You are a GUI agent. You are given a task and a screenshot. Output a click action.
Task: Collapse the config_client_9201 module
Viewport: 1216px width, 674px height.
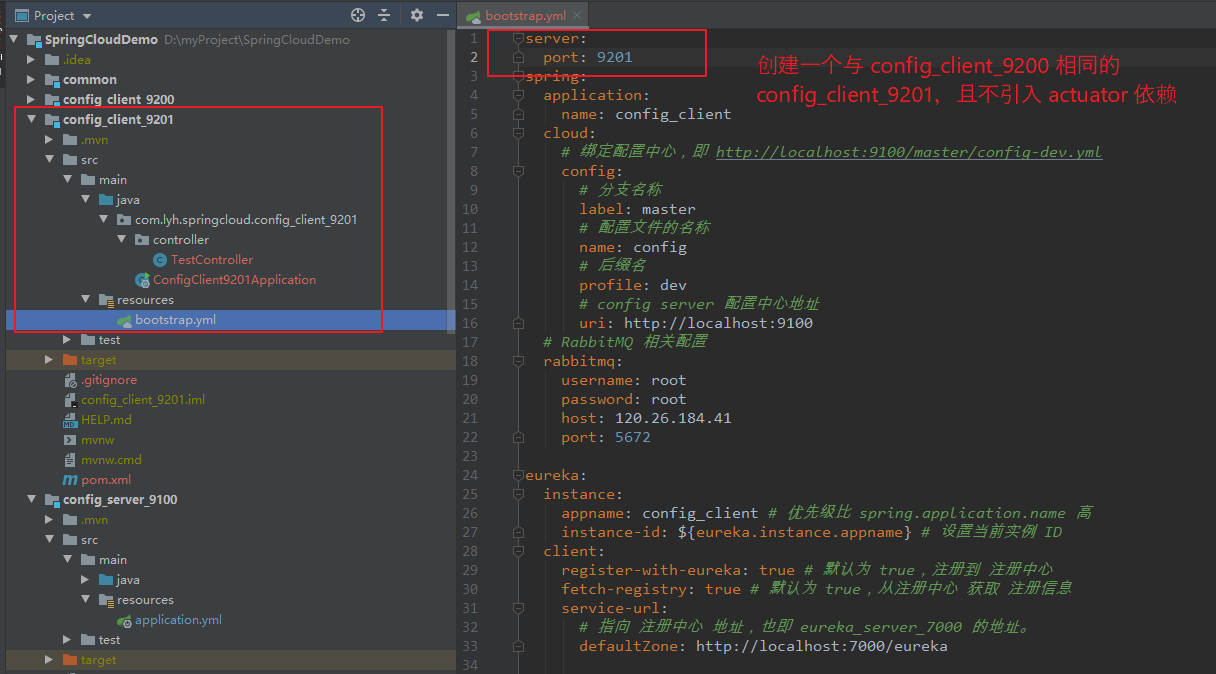pos(32,120)
